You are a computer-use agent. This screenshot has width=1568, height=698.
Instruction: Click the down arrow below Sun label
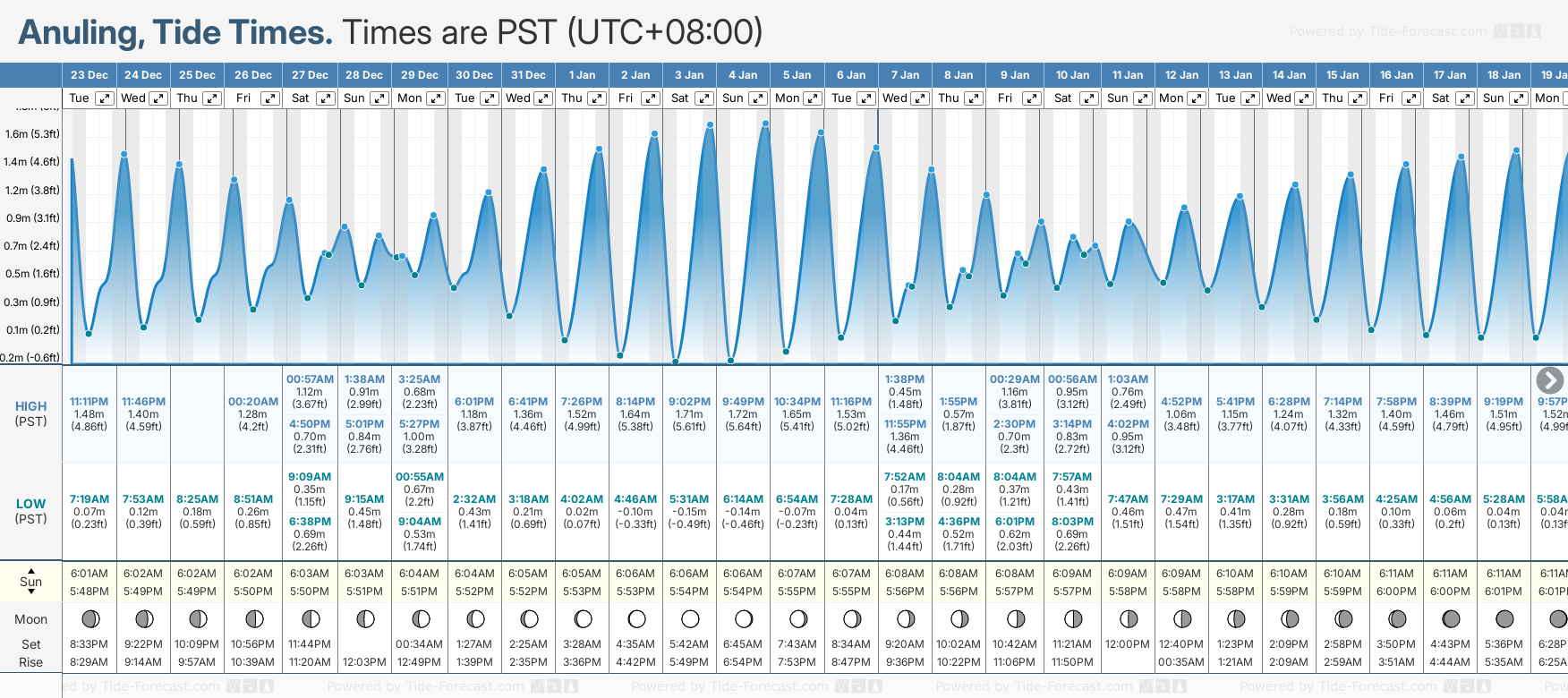click(31, 592)
